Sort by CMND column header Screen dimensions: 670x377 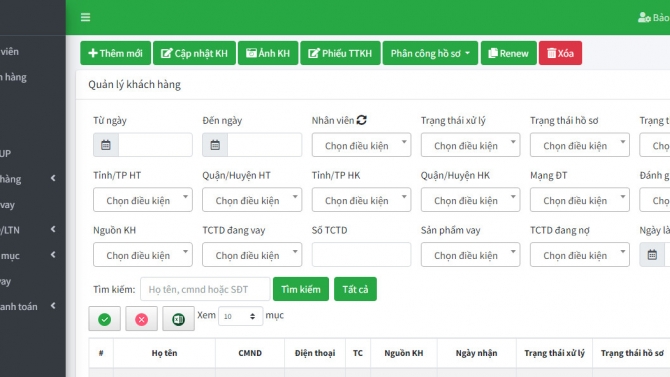coord(250,353)
